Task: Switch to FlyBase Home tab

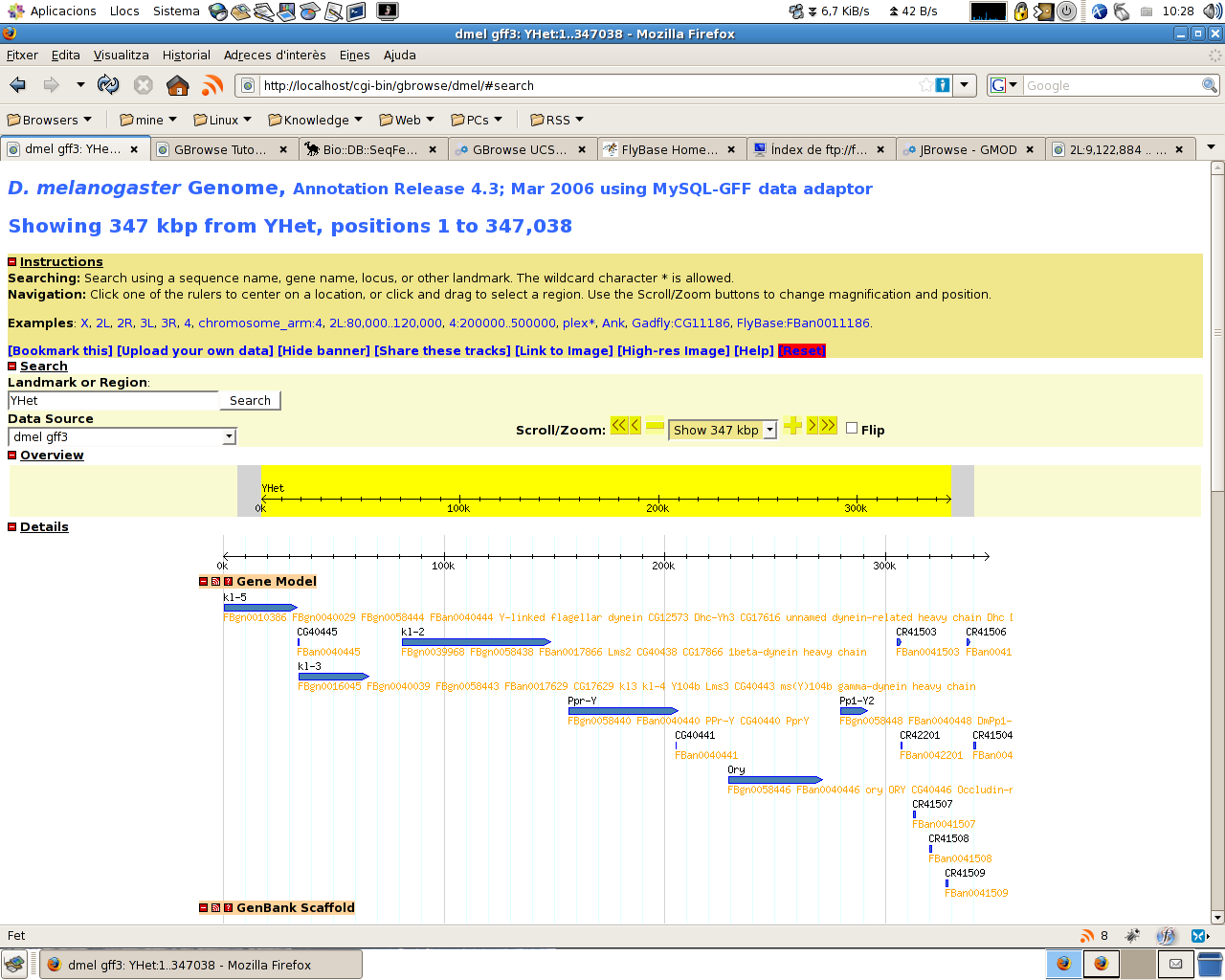Action: [669, 149]
